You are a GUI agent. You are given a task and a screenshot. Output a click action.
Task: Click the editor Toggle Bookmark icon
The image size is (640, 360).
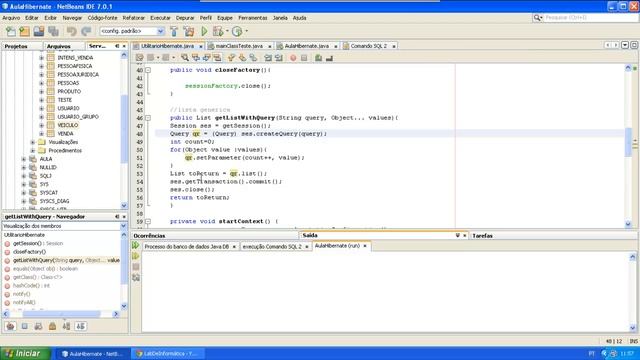pos(253,58)
